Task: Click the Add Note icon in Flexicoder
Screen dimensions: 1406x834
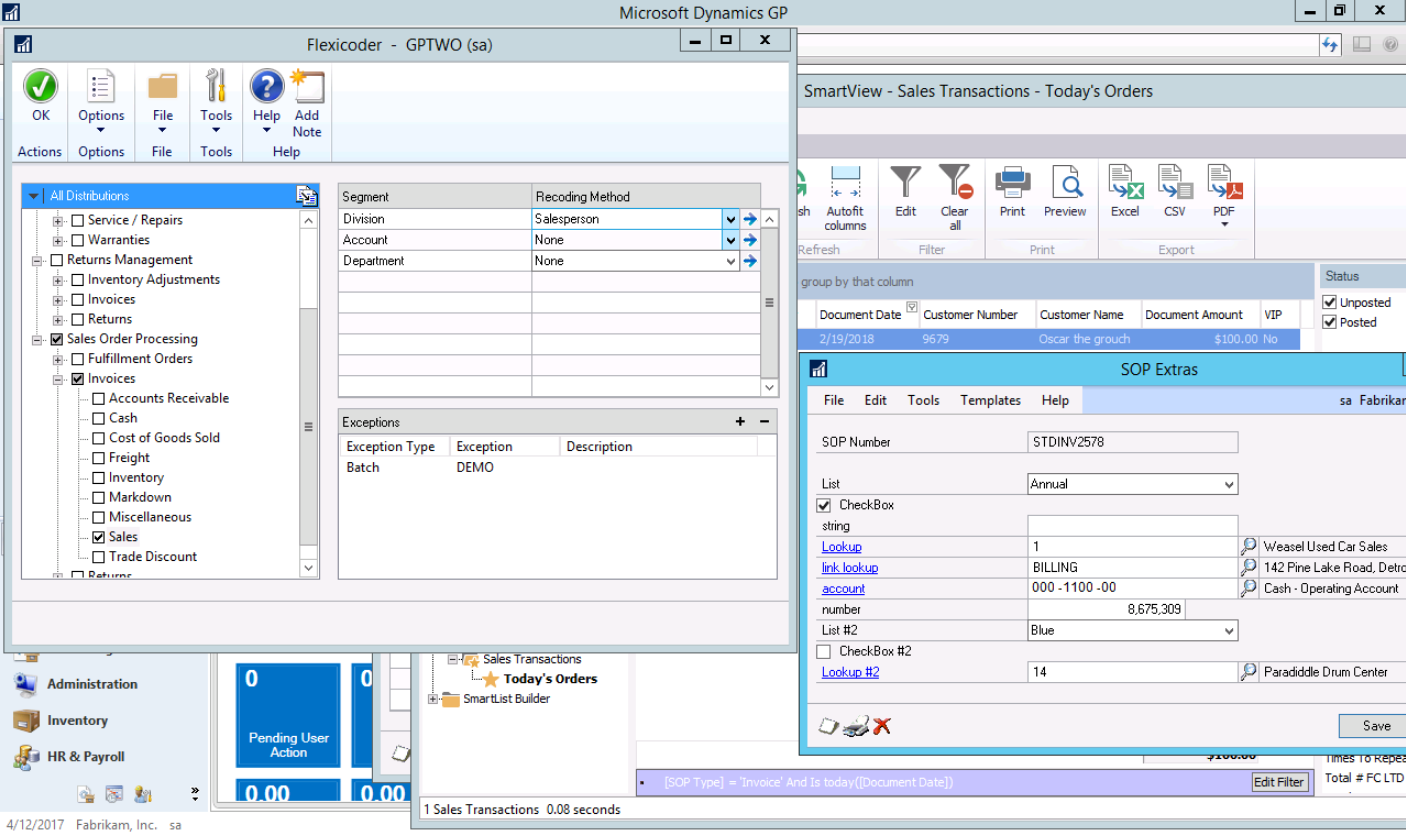Action: 307,86
